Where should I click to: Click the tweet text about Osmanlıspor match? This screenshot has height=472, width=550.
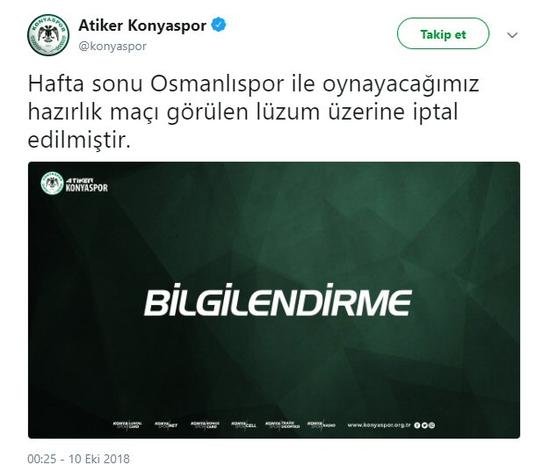coord(253,112)
